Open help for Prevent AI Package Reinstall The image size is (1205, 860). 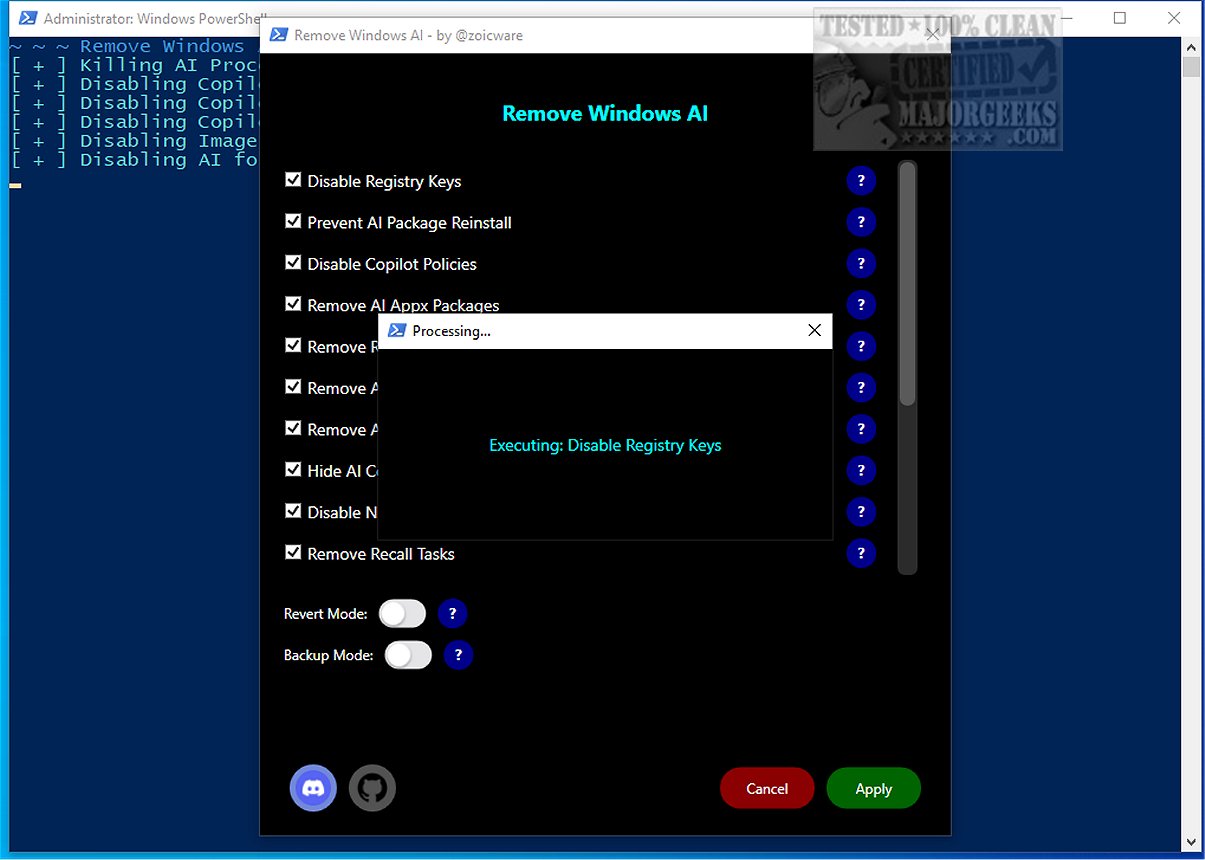pos(861,222)
